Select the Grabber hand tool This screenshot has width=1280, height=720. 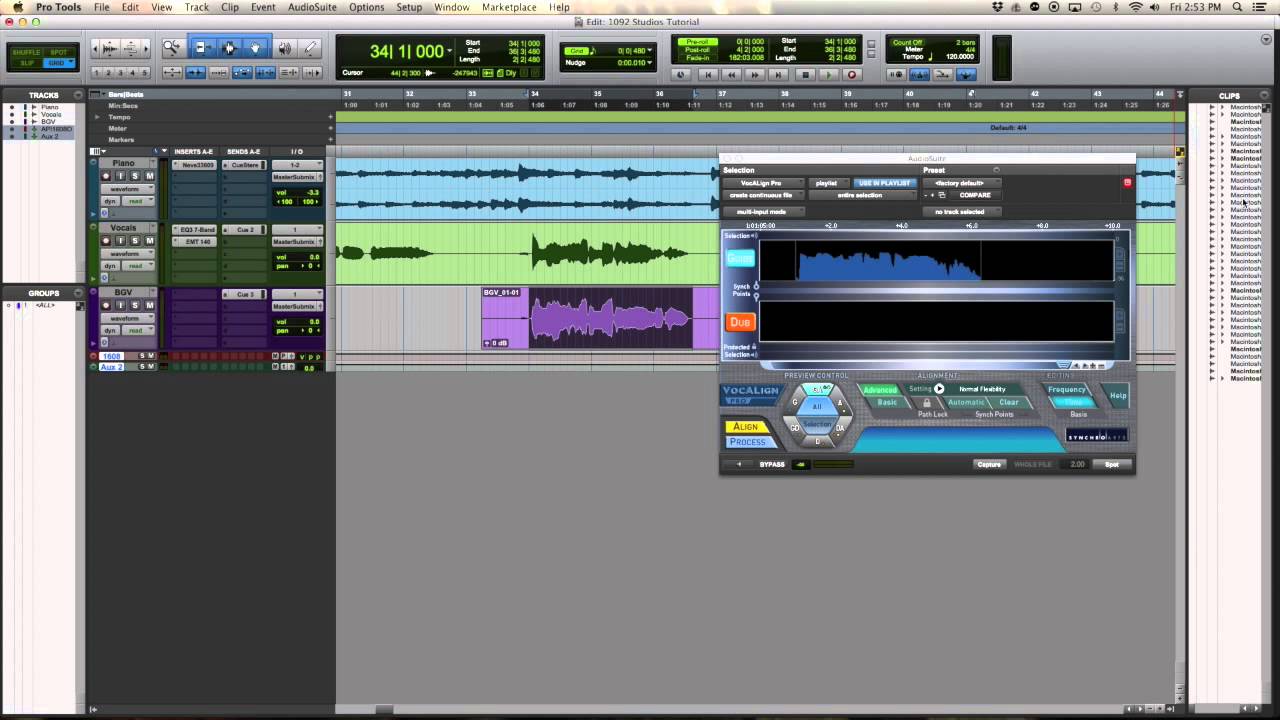(x=255, y=47)
